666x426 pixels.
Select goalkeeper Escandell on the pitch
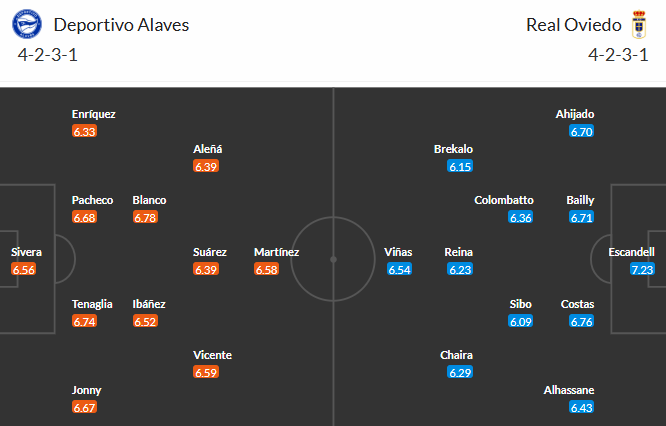click(x=631, y=252)
